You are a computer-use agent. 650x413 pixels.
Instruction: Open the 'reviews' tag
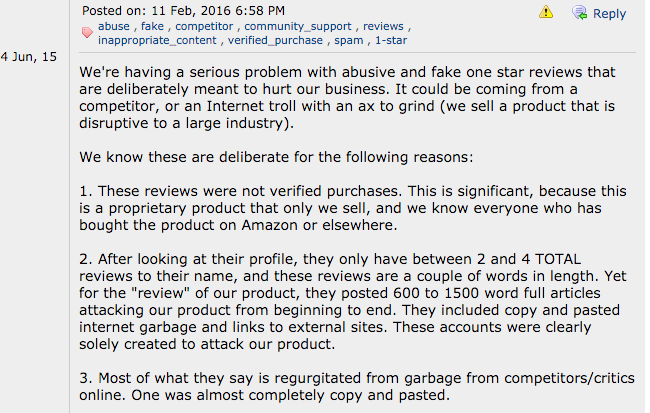(x=383, y=26)
